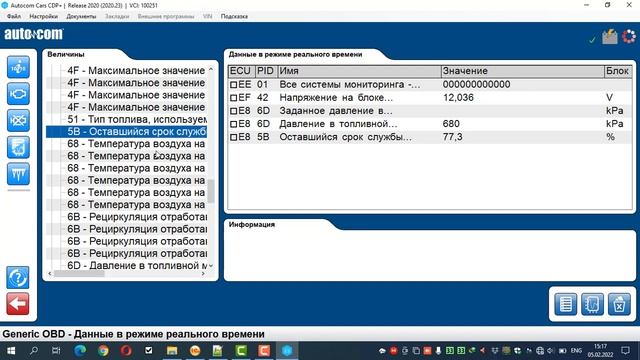This screenshot has width=640, height=360.
Task: Go back with the red arrow button
Action: tap(18, 304)
